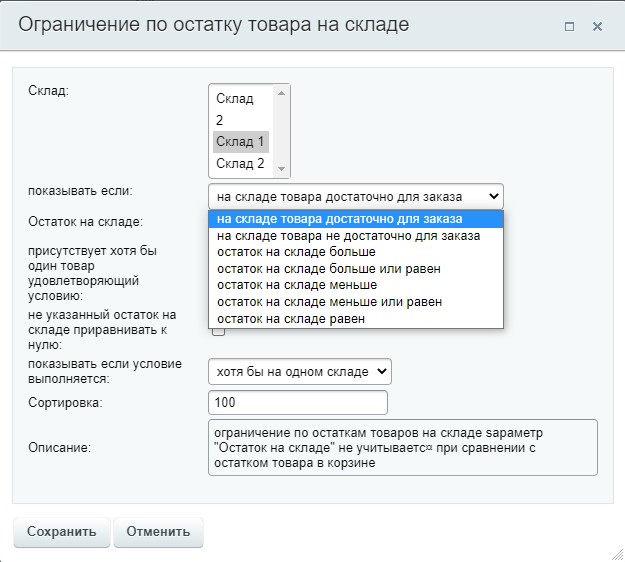Click into the Описание text area

tap(402, 447)
